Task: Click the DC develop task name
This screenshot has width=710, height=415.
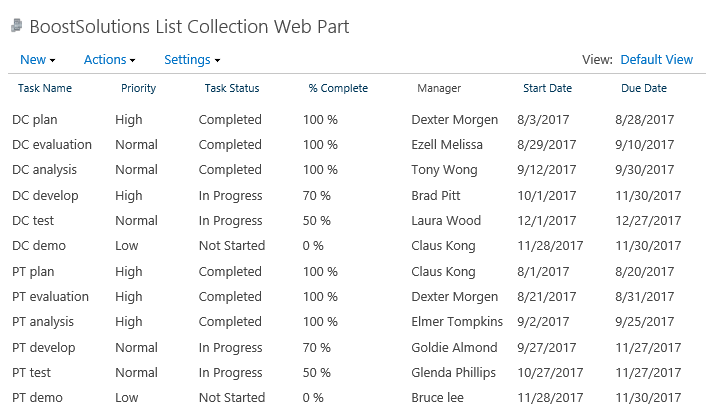Action: point(45,196)
